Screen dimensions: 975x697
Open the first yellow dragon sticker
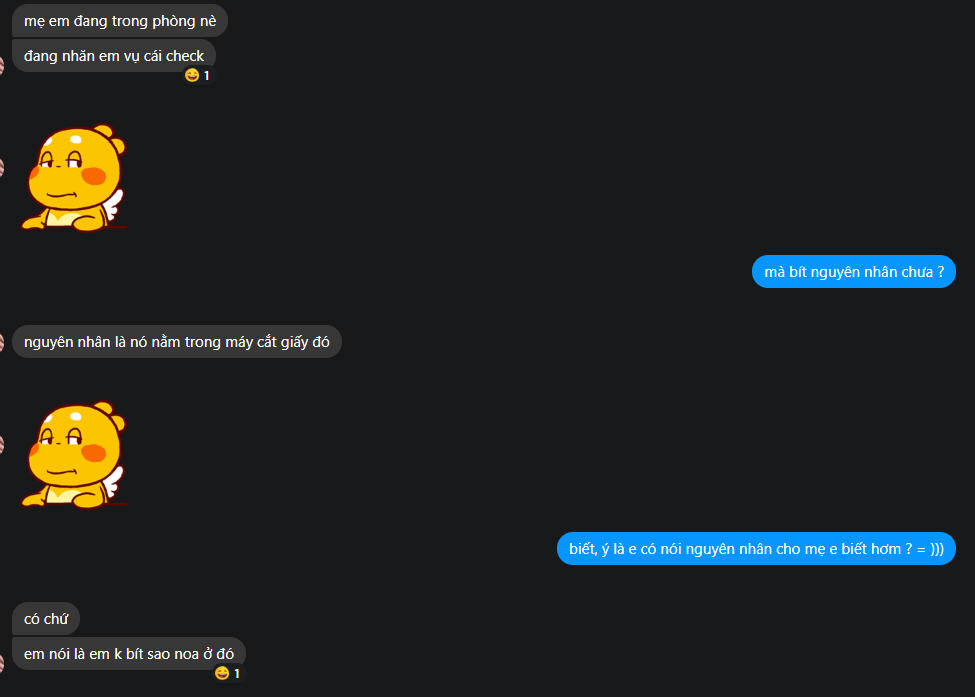pyautogui.click(x=73, y=178)
